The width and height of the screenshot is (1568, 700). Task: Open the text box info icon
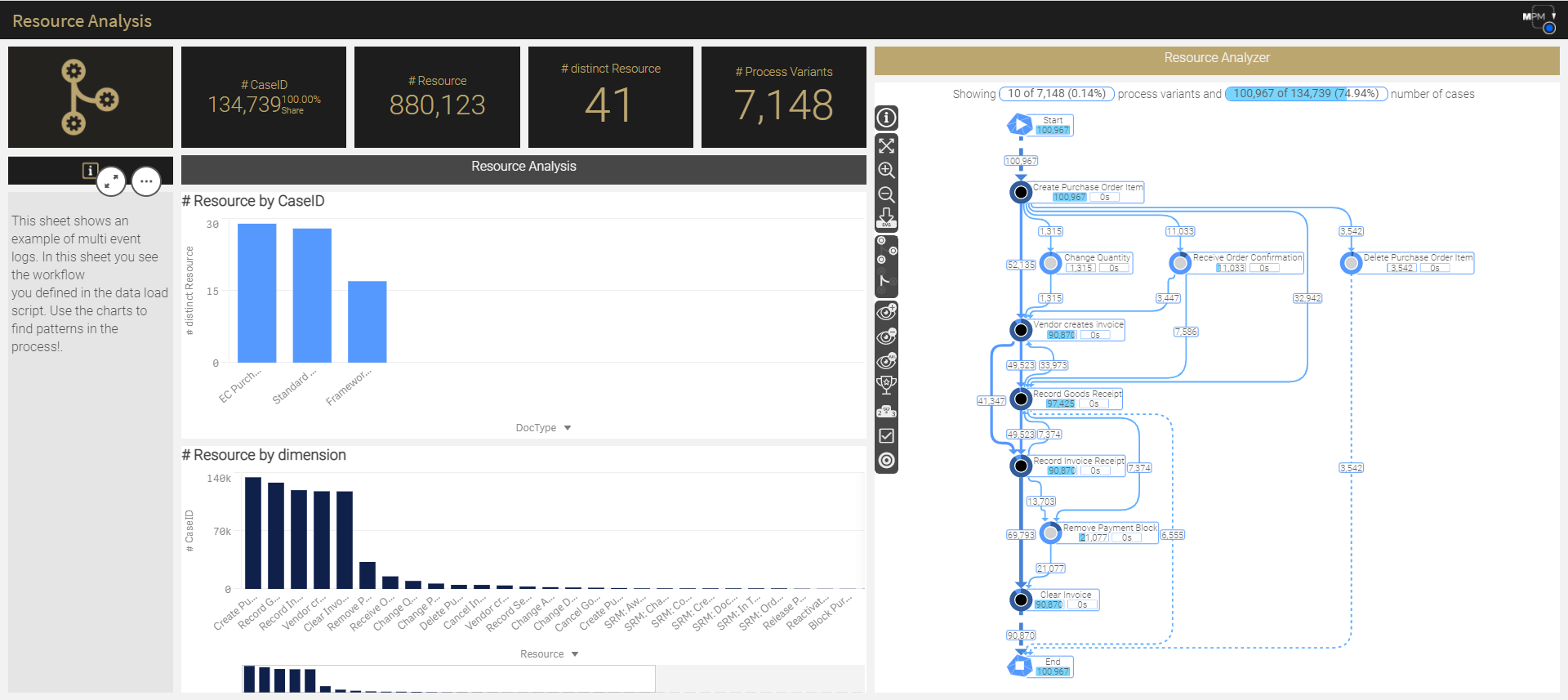pyautogui.click(x=90, y=170)
